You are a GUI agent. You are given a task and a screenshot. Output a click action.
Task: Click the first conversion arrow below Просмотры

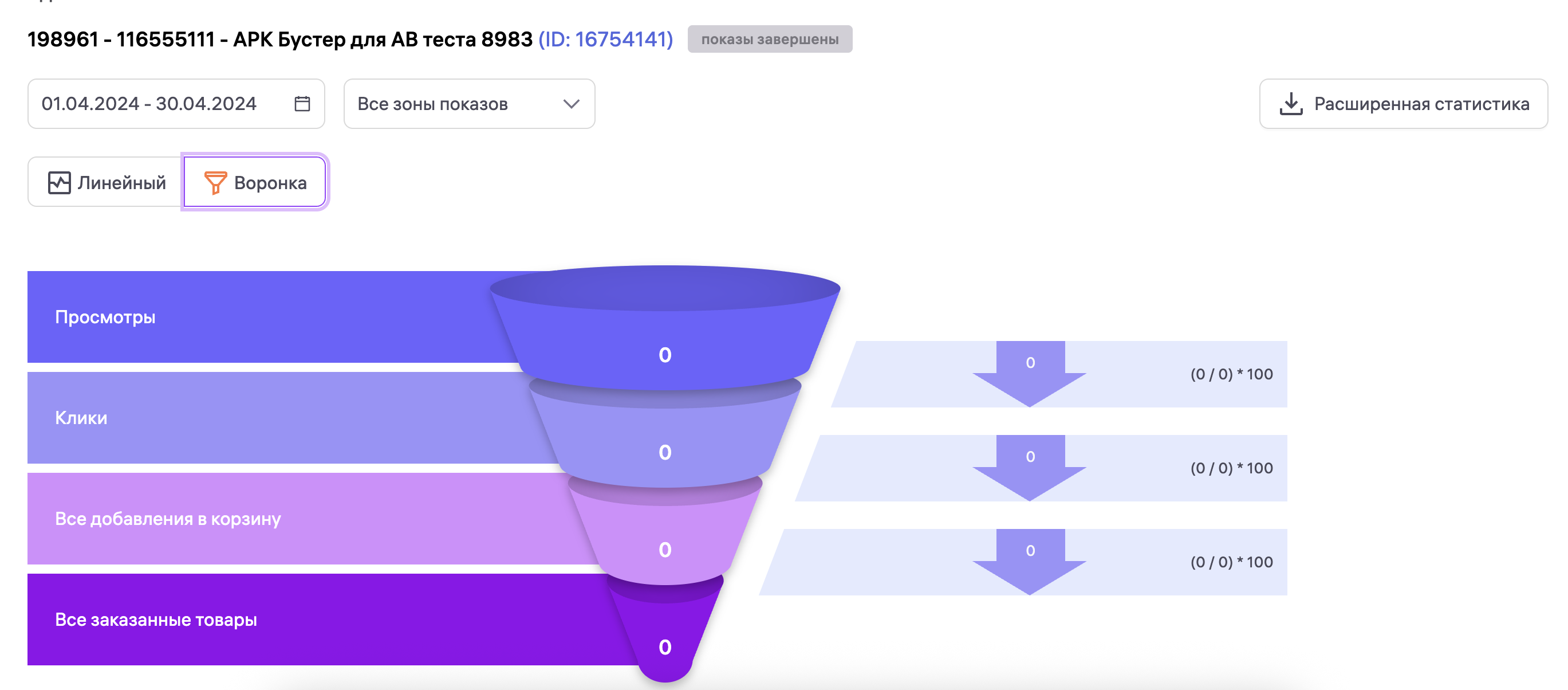(1029, 373)
